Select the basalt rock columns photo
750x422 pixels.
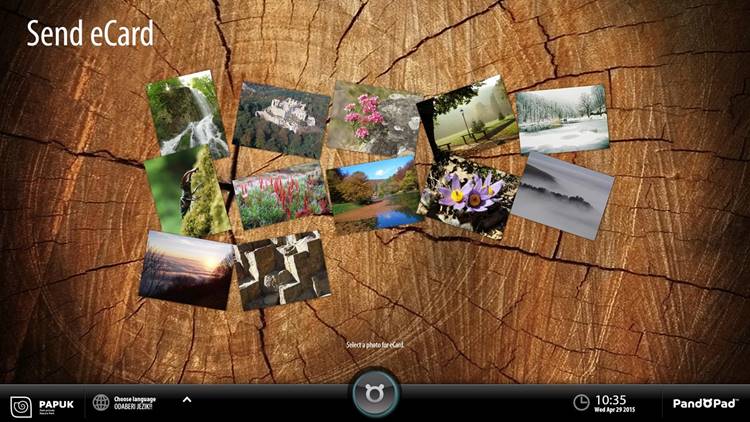282,270
